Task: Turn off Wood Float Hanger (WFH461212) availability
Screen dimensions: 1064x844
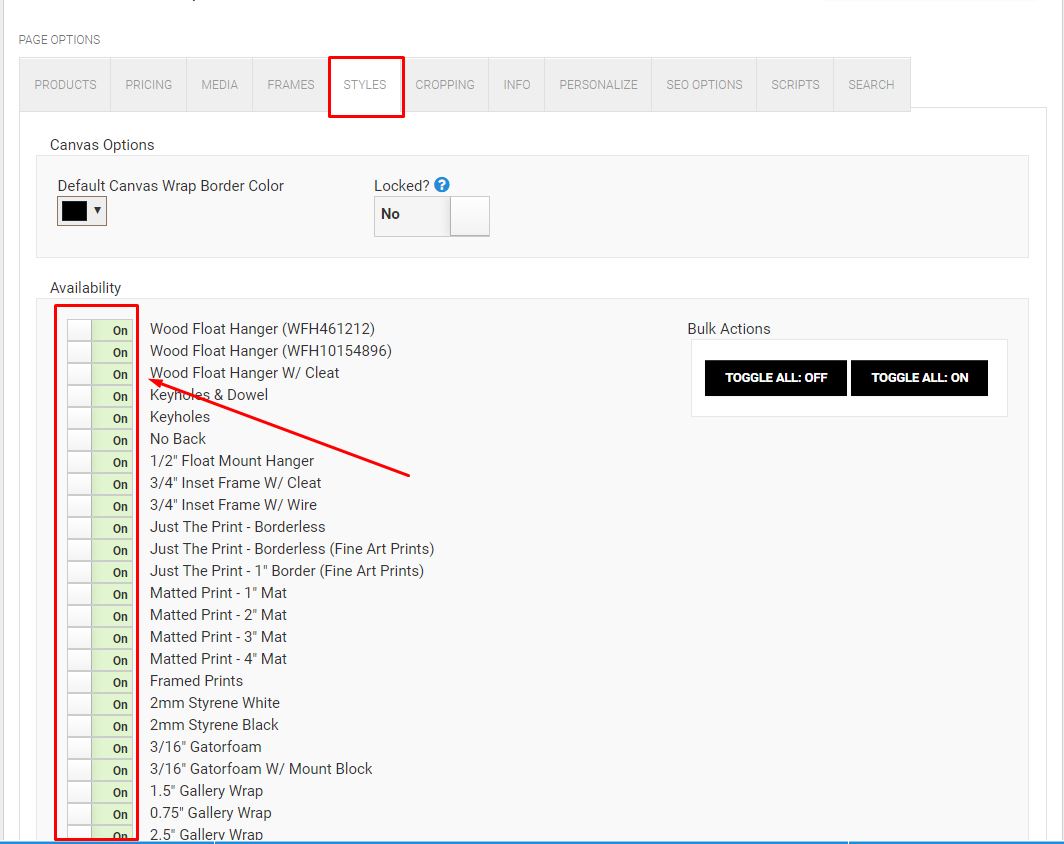Action: coord(100,330)
